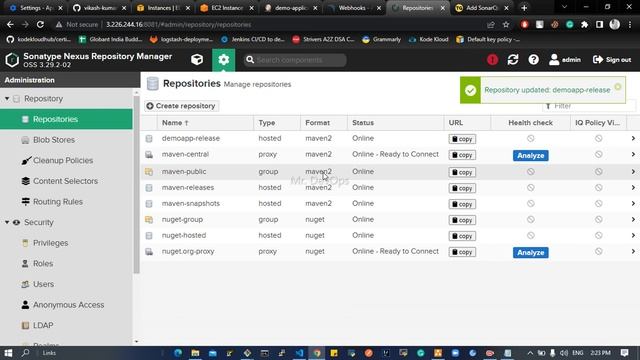
Task: Sort by the Format column header
Action: point(324,123)
